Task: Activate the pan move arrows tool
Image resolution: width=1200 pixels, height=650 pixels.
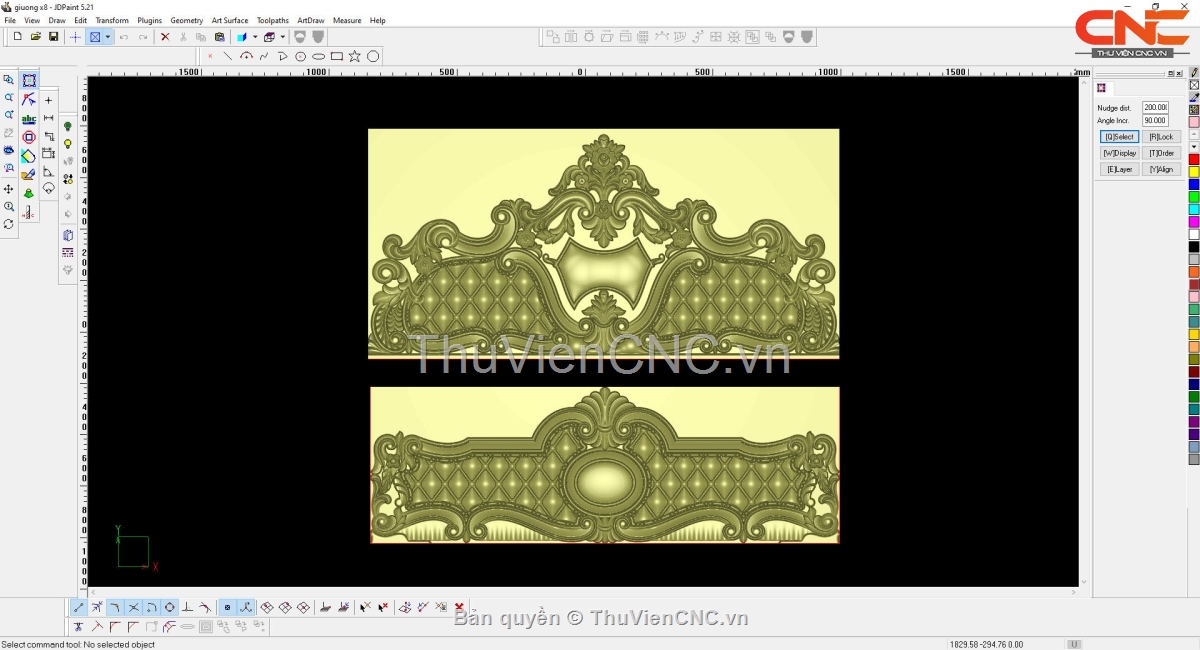Action: coord(9,189)
